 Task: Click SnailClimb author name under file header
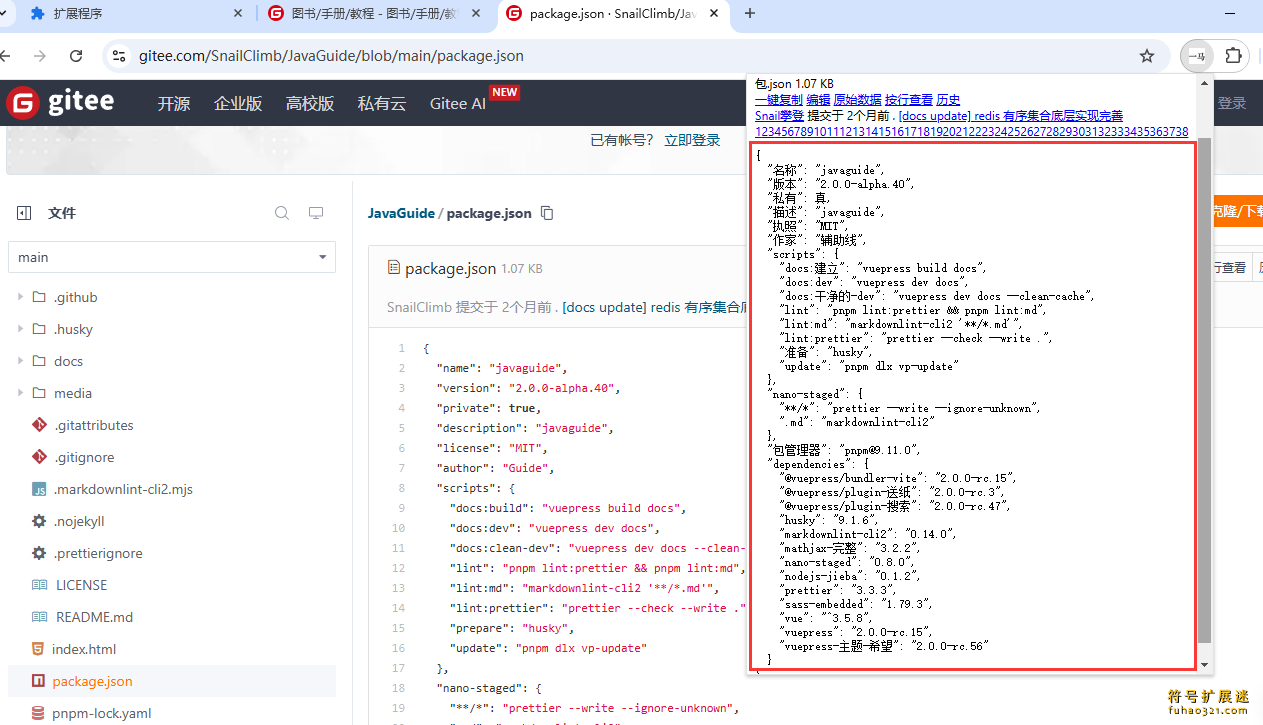[x=419, y=307]
